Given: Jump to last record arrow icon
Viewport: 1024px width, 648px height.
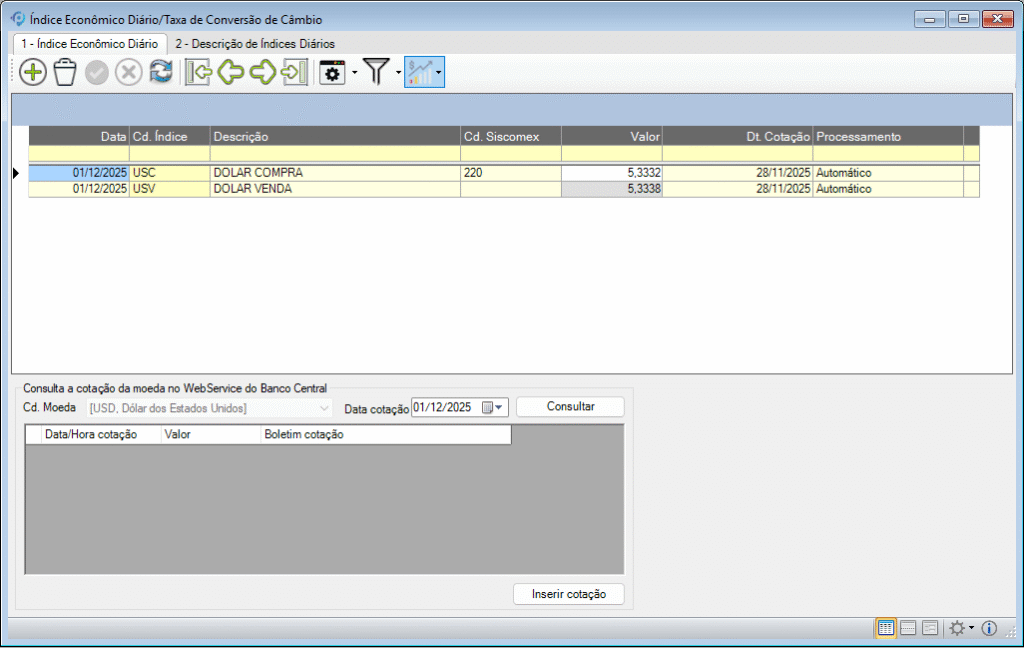Looking at the screenshot, I should pyautogui.click(x=294, y=72).
